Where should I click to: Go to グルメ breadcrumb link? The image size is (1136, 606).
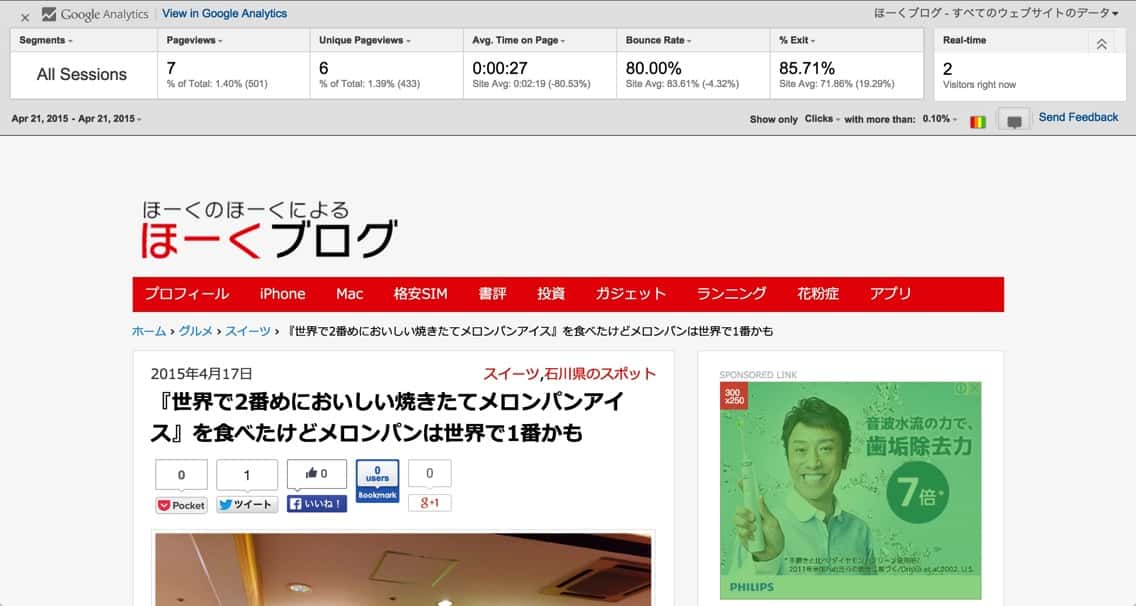(196, 331)
